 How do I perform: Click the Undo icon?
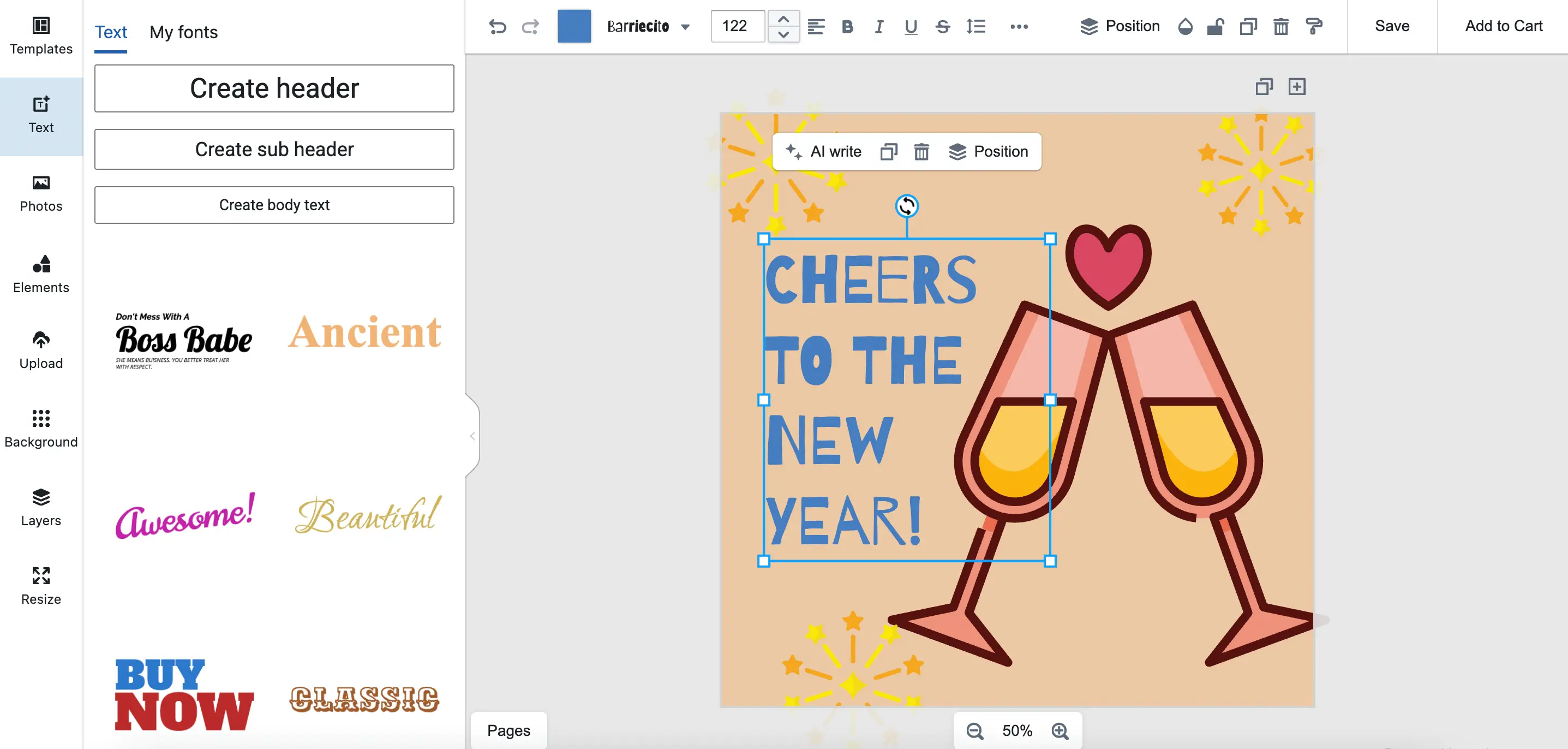click(498, 26)
